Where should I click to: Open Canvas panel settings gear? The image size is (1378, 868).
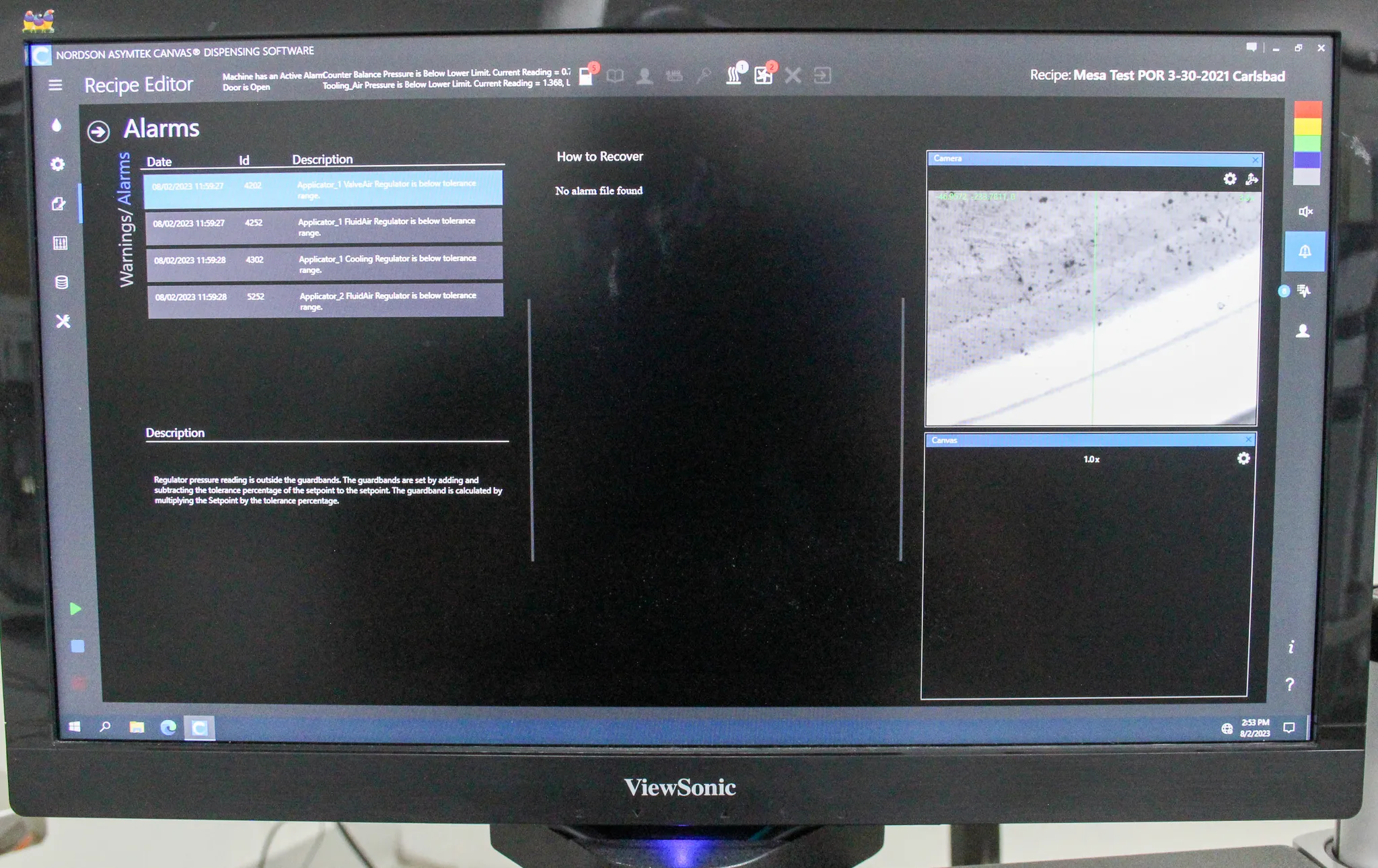point(1243,458)
